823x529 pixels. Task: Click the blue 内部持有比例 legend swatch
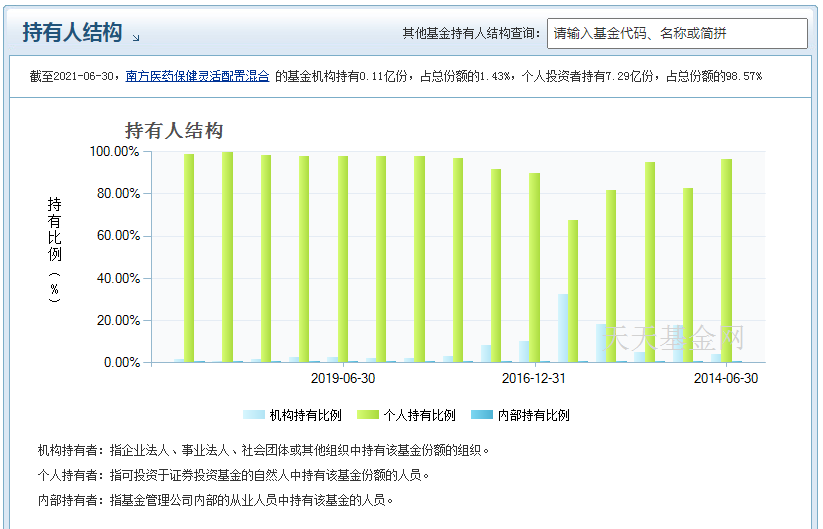pos(482,415)
